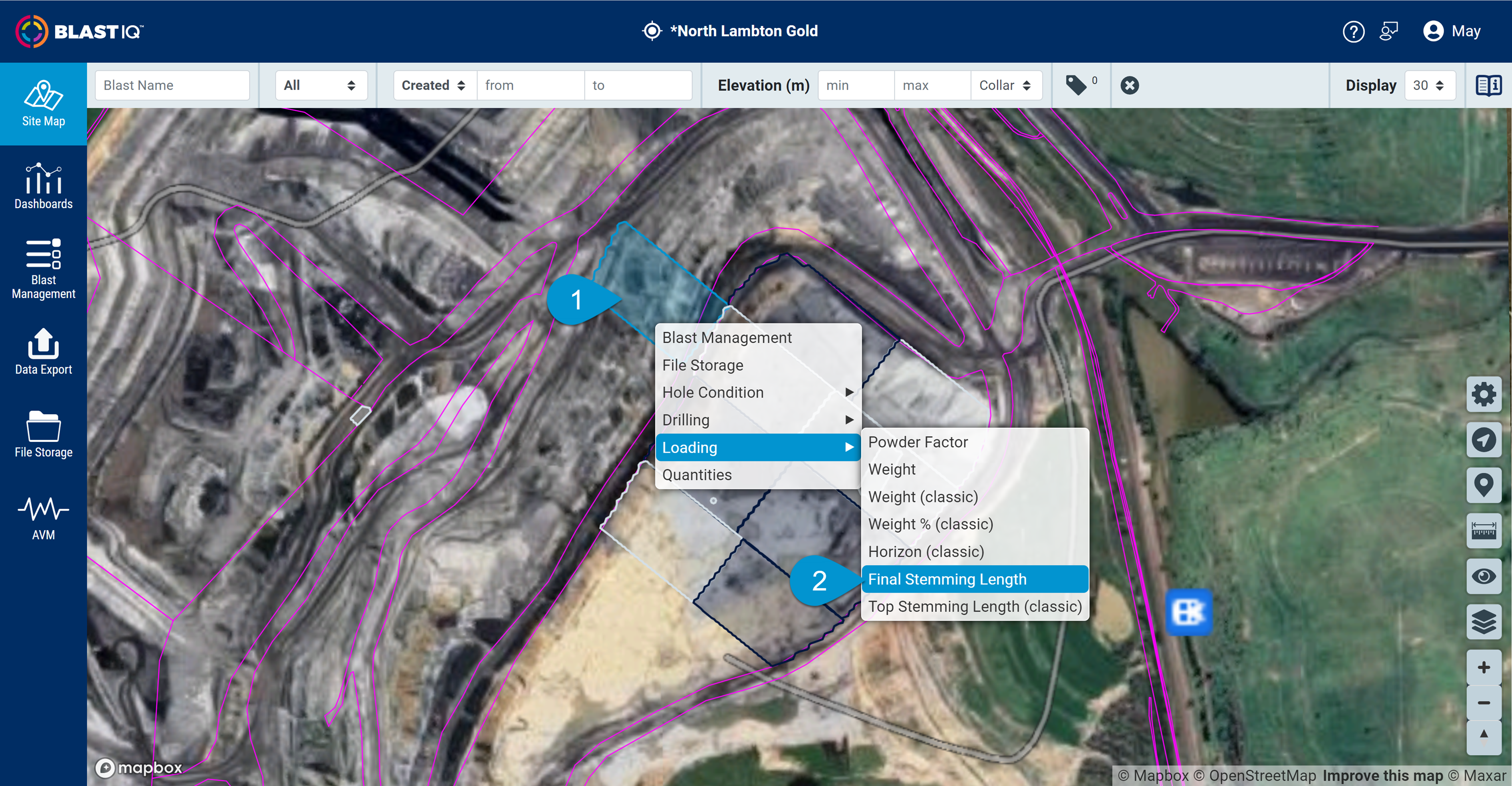The width and height of the screenshot is (1512, 786).
Task: Select Loading menu entry
Action: pos(758,447)
